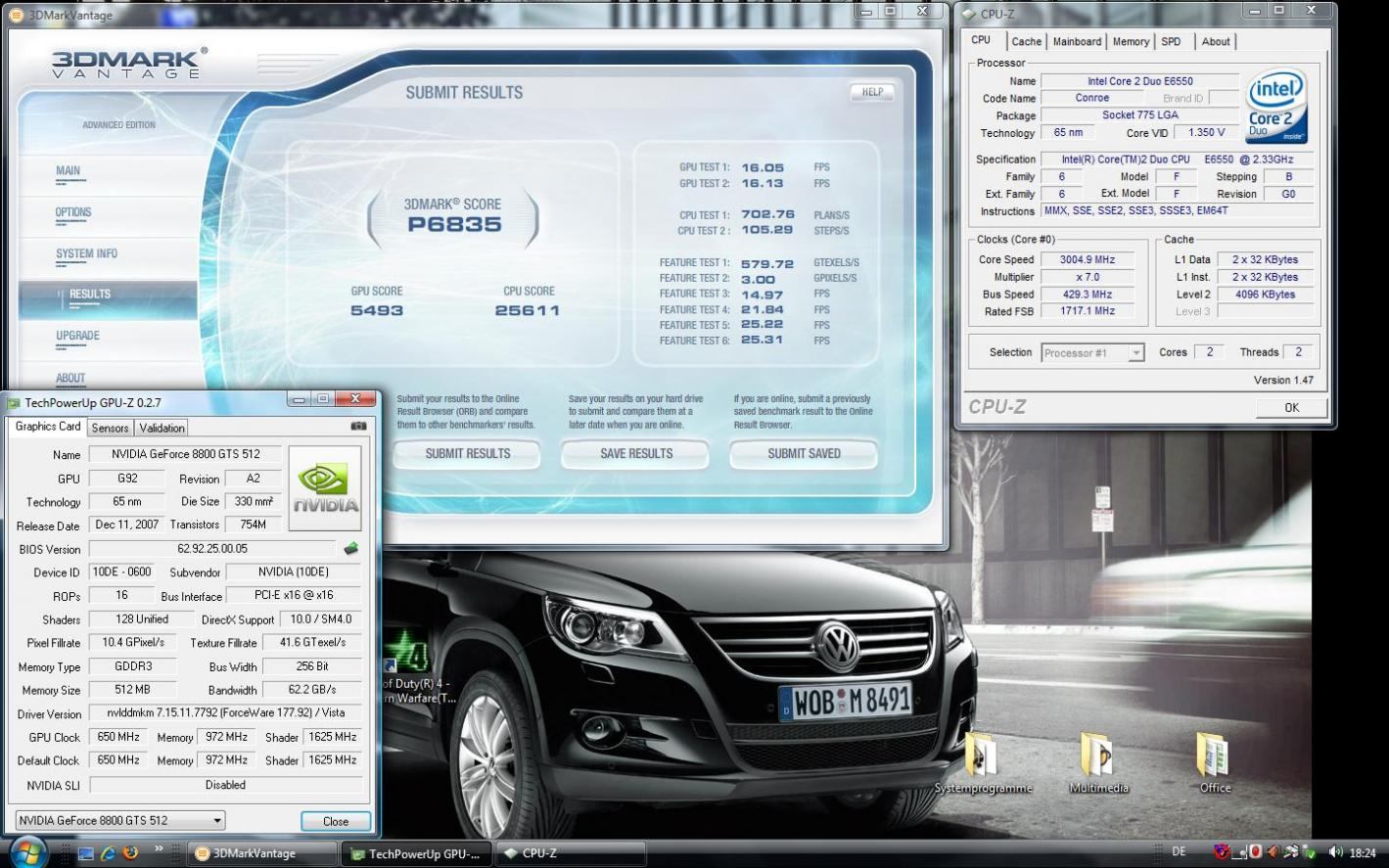This screenshot has height=868, width=1389.
Task: Click the GPU-Z Name field
Action: [x=185, y=454]
